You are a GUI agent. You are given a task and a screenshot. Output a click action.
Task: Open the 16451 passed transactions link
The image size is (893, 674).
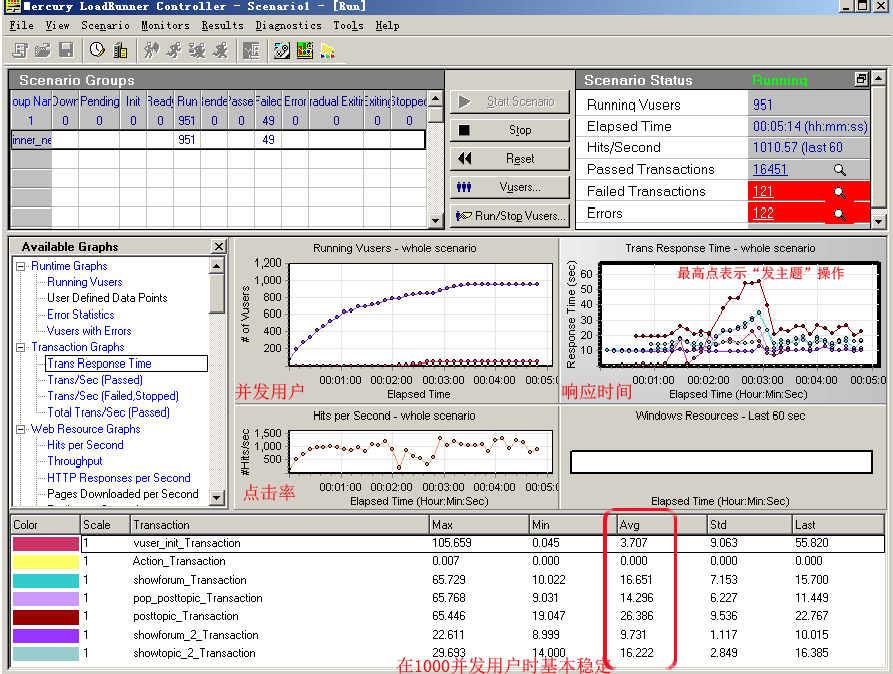770,170
